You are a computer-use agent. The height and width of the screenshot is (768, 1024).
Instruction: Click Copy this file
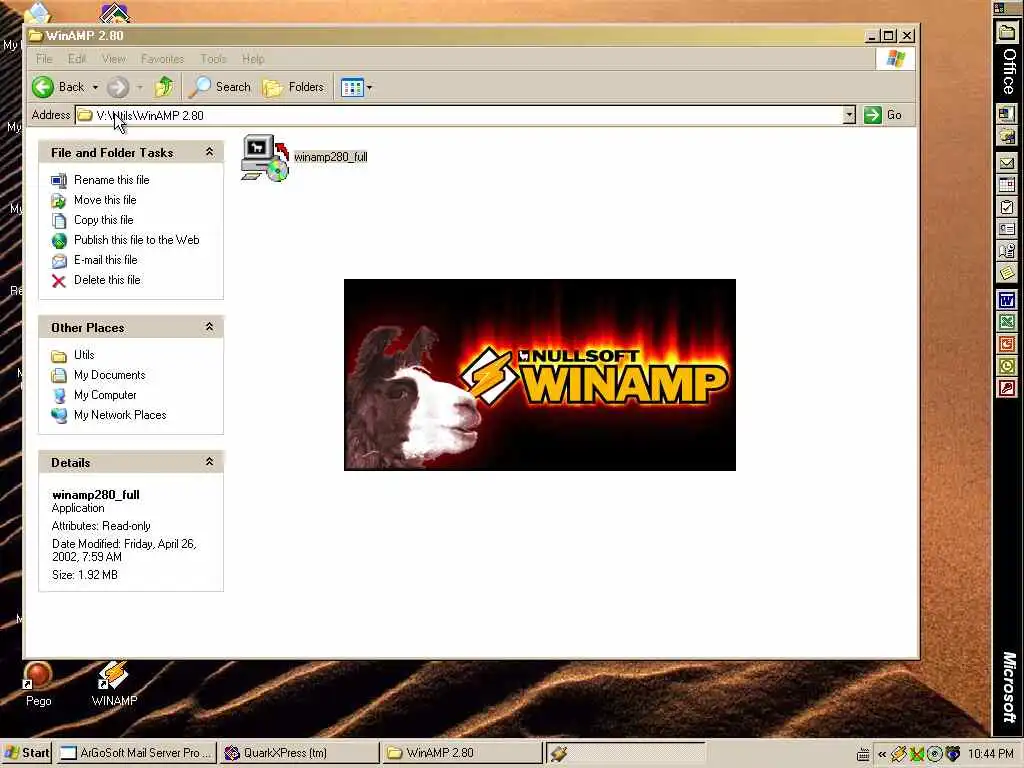104,220
